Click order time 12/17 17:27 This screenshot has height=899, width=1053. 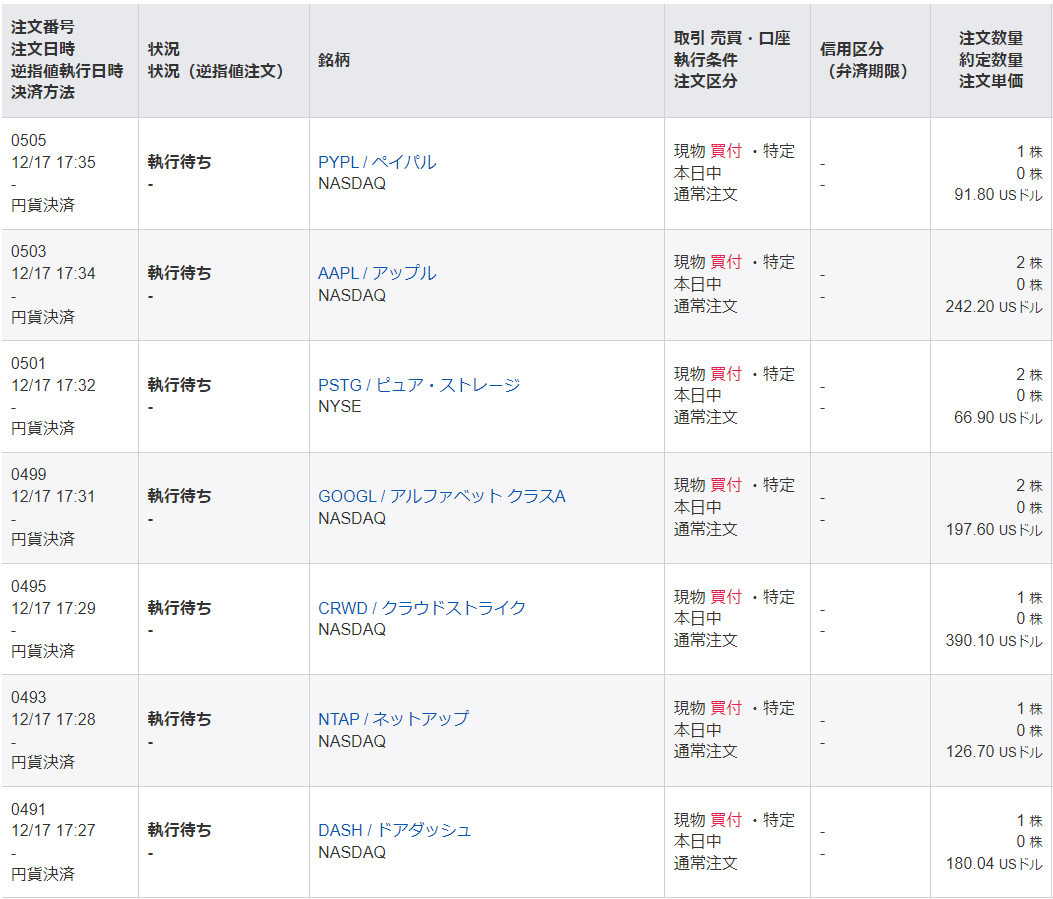click(53, 831)
